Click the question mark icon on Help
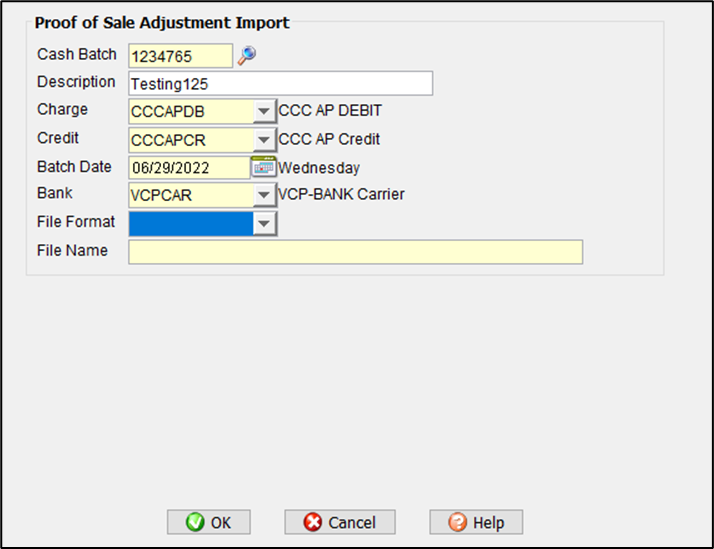714x549 pixels. pyautogui.click(x=457, y=522)
